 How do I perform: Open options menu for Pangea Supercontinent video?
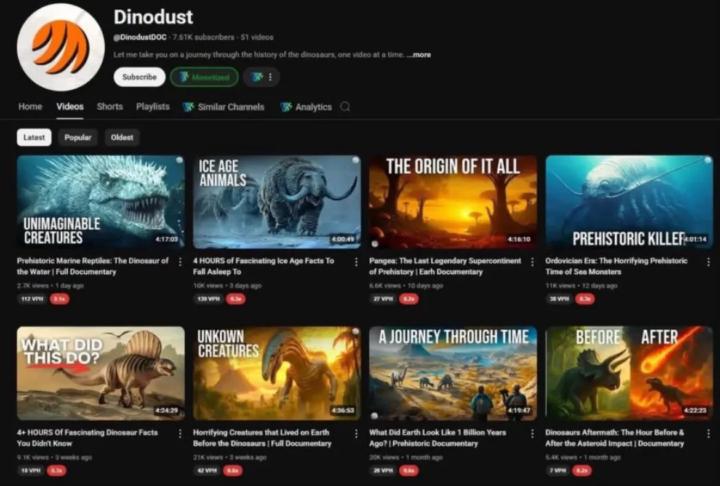pos(532,262)
